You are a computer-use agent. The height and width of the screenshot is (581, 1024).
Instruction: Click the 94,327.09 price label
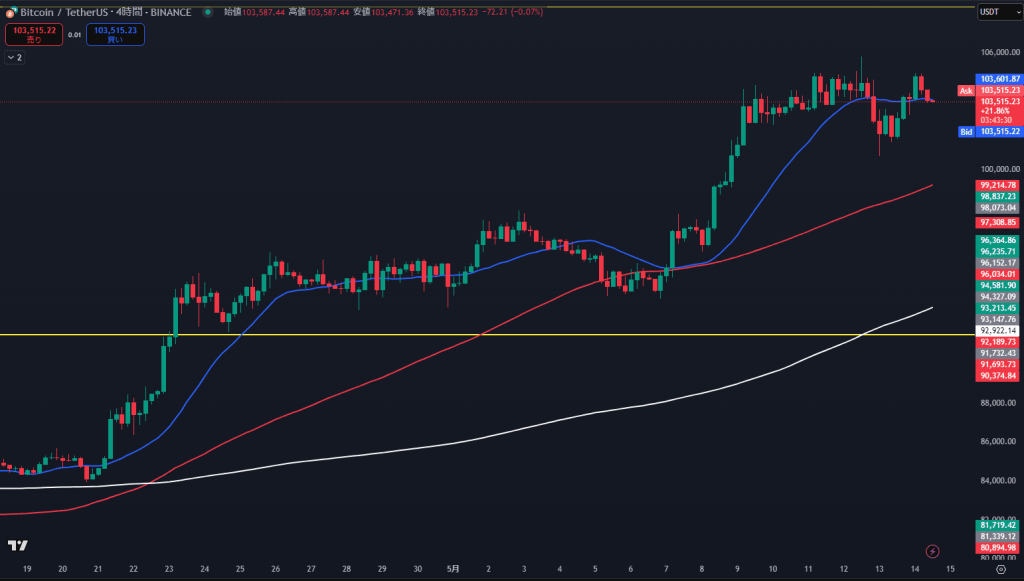(999, 297)
